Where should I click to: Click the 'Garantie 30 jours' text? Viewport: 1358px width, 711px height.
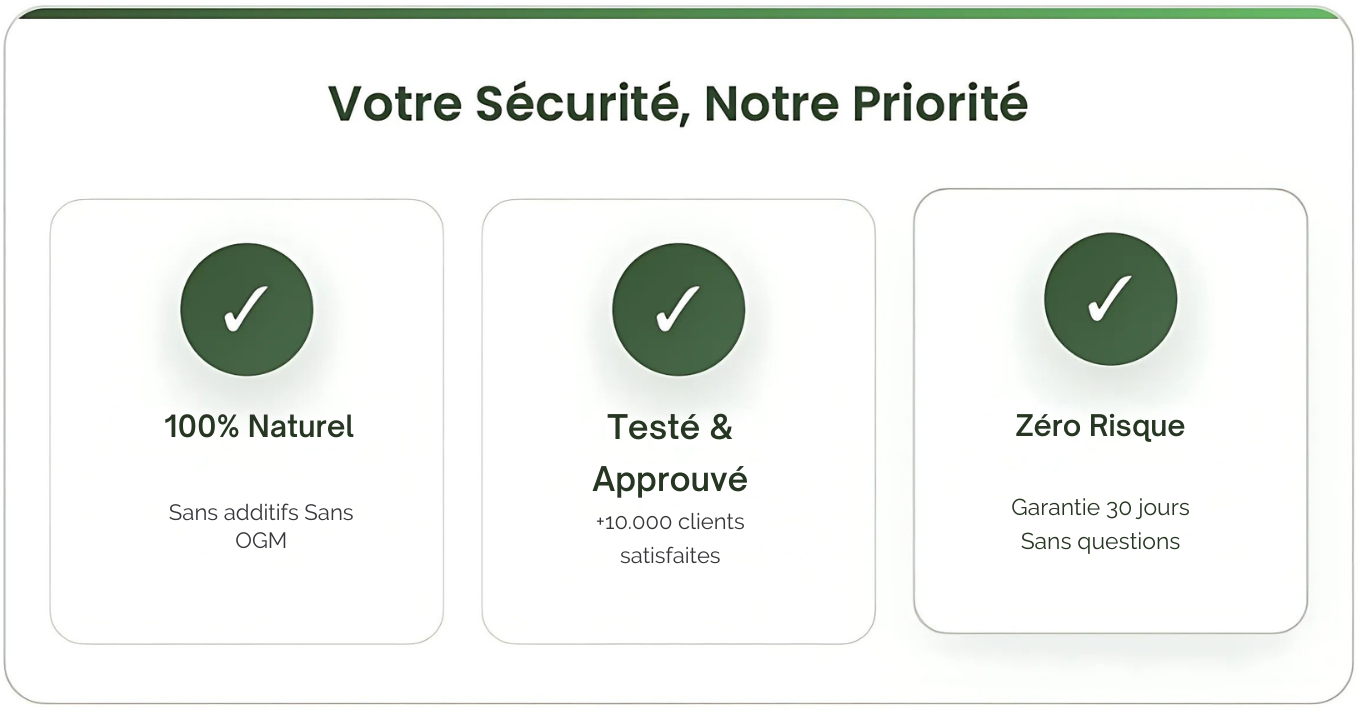1100,508
